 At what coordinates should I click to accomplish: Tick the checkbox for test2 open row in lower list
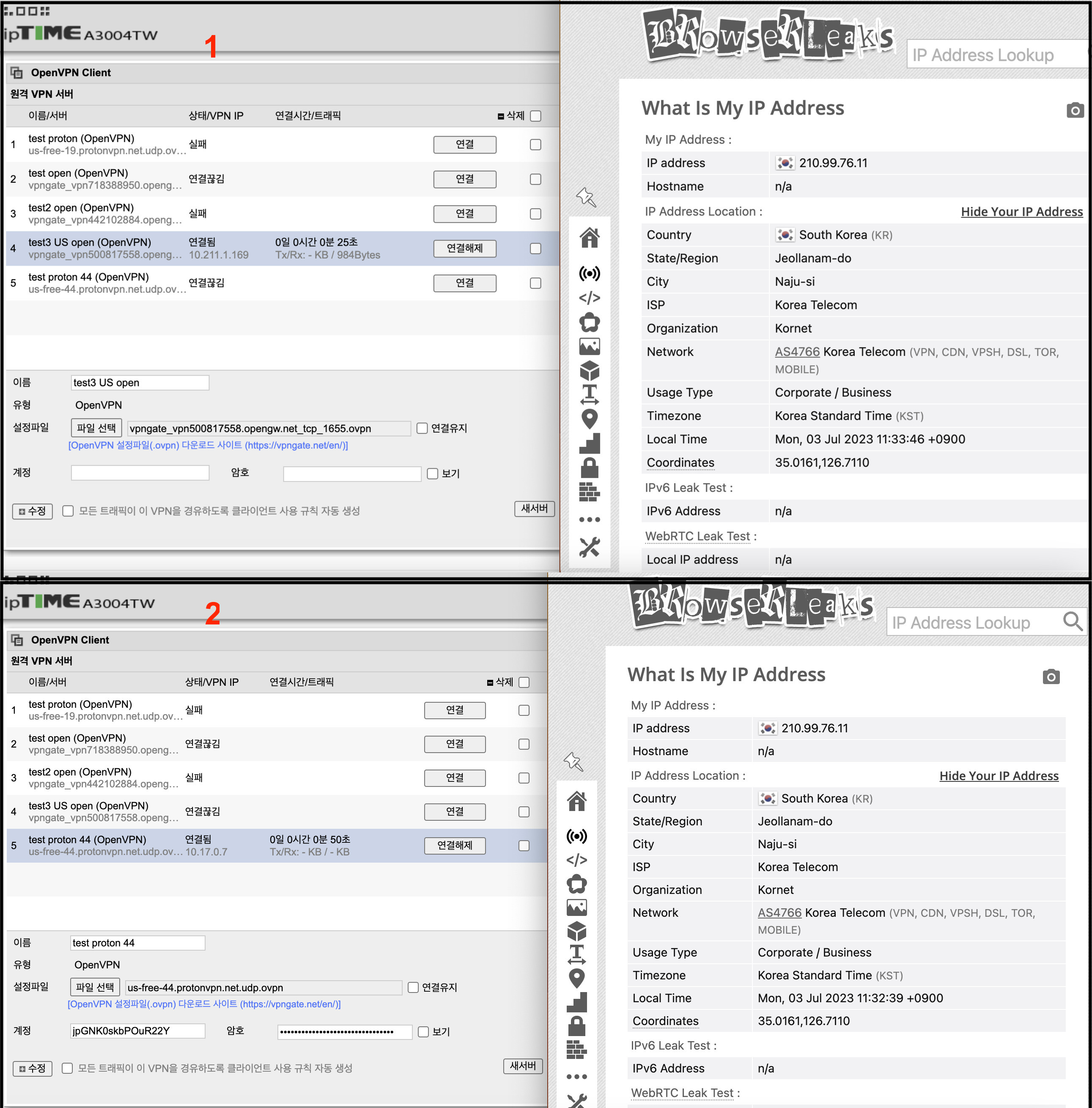(x=523, y=778)
